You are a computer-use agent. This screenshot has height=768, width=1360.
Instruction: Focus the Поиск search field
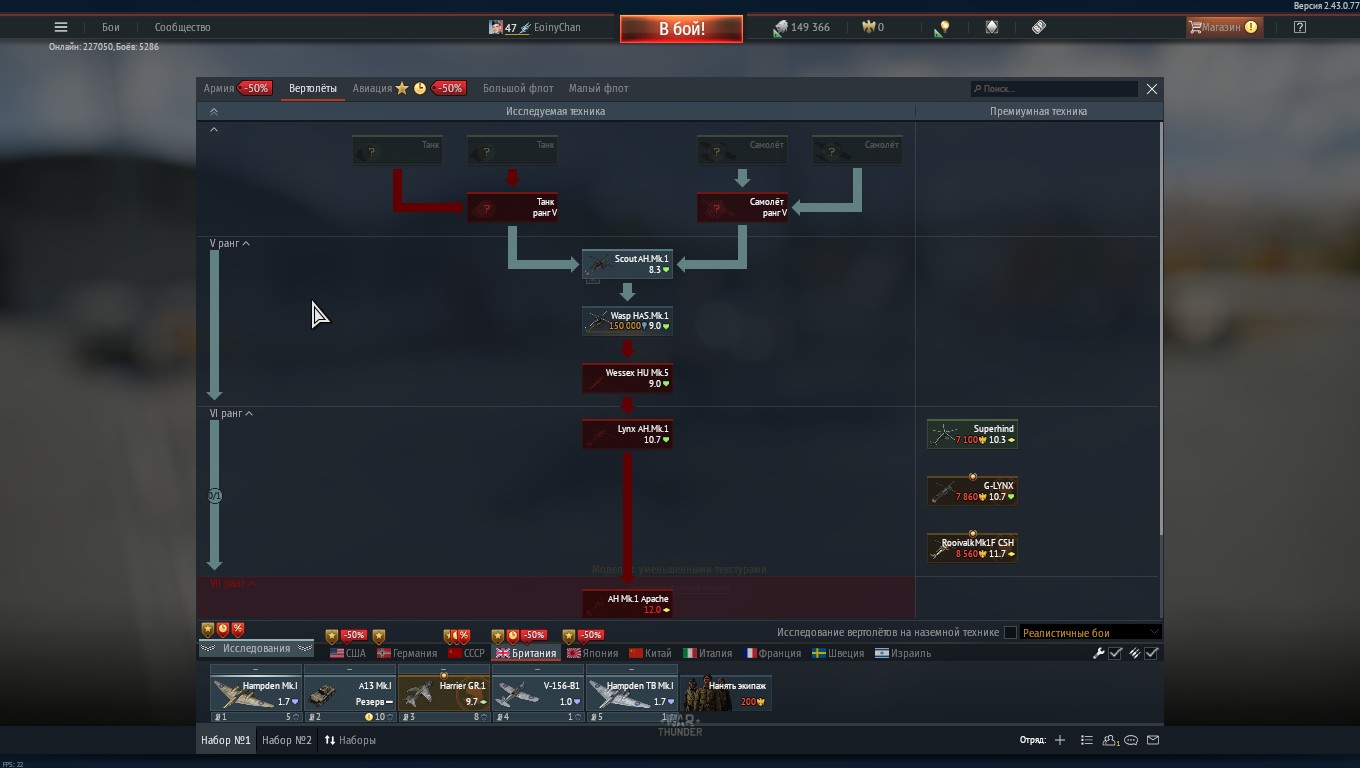click(x=1054, y=89)
